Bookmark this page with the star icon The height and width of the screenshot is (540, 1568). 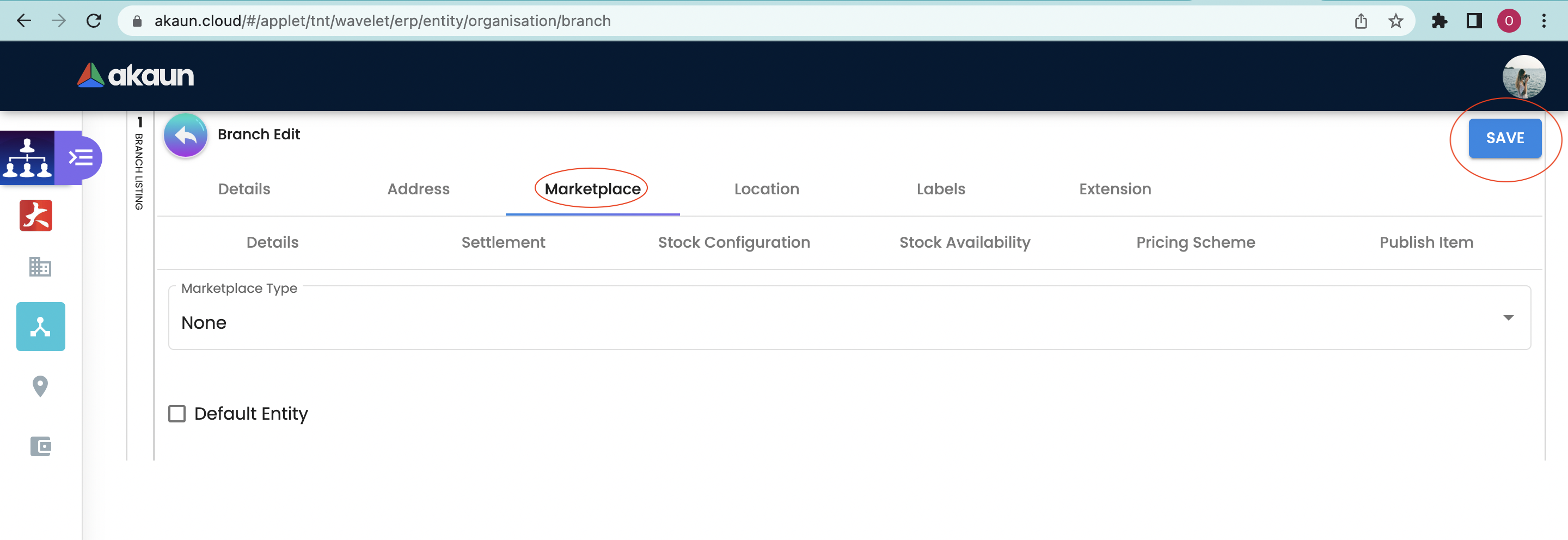click(1396, 21)
